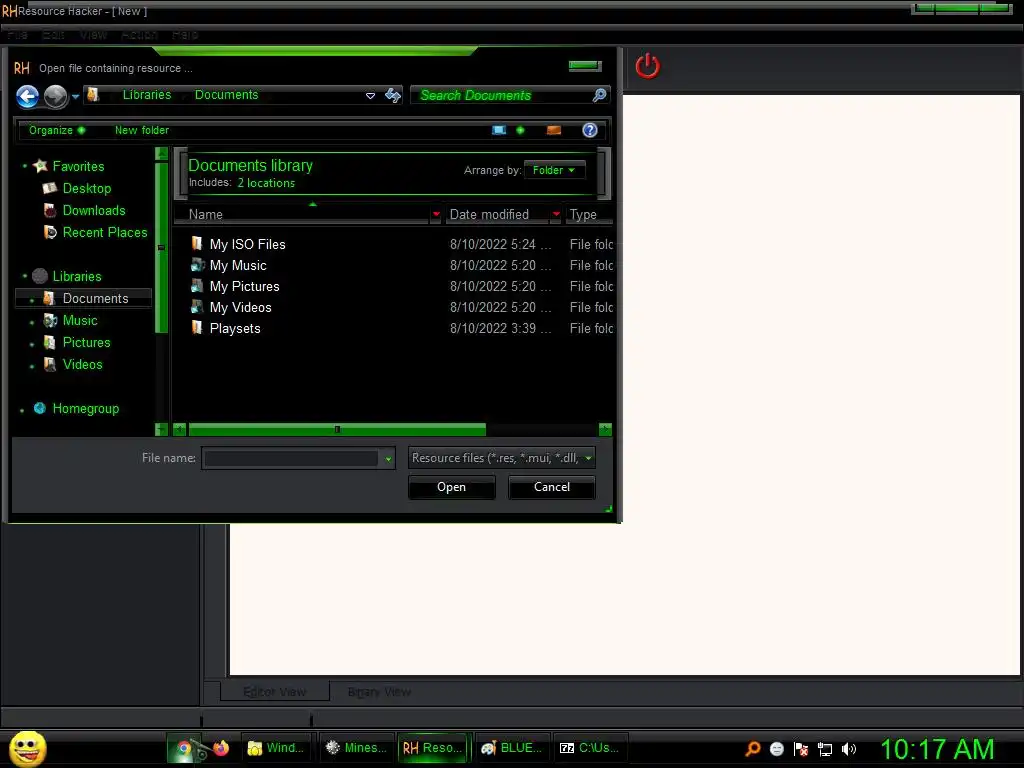1024x768 pixels.
Task: Switch to the 7-Zip C:\Us taskbar window
Action: pos(591,748)
